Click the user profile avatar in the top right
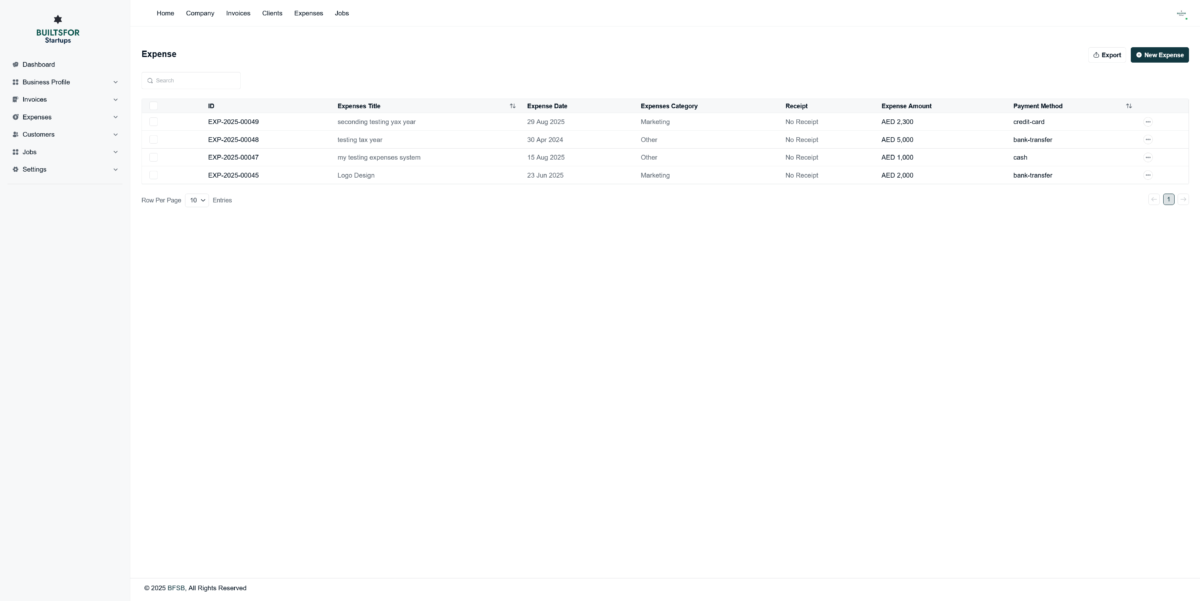1200x601 pixels. [1181, 14]
